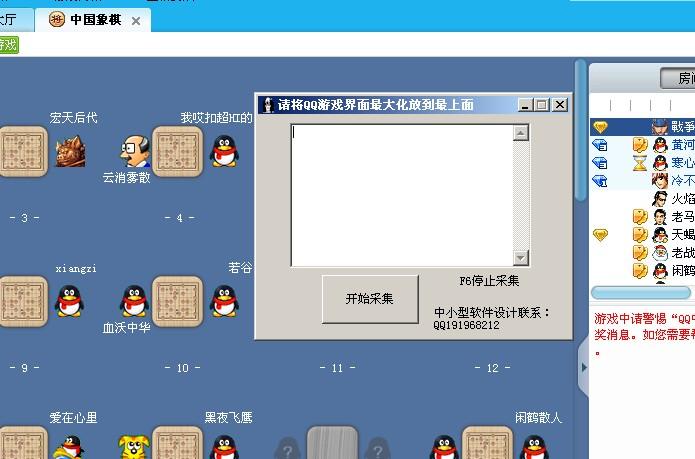Click the QQ191968212 contact text
The width and height of the screenshot is (695, 459).
(x=466, y=325)
